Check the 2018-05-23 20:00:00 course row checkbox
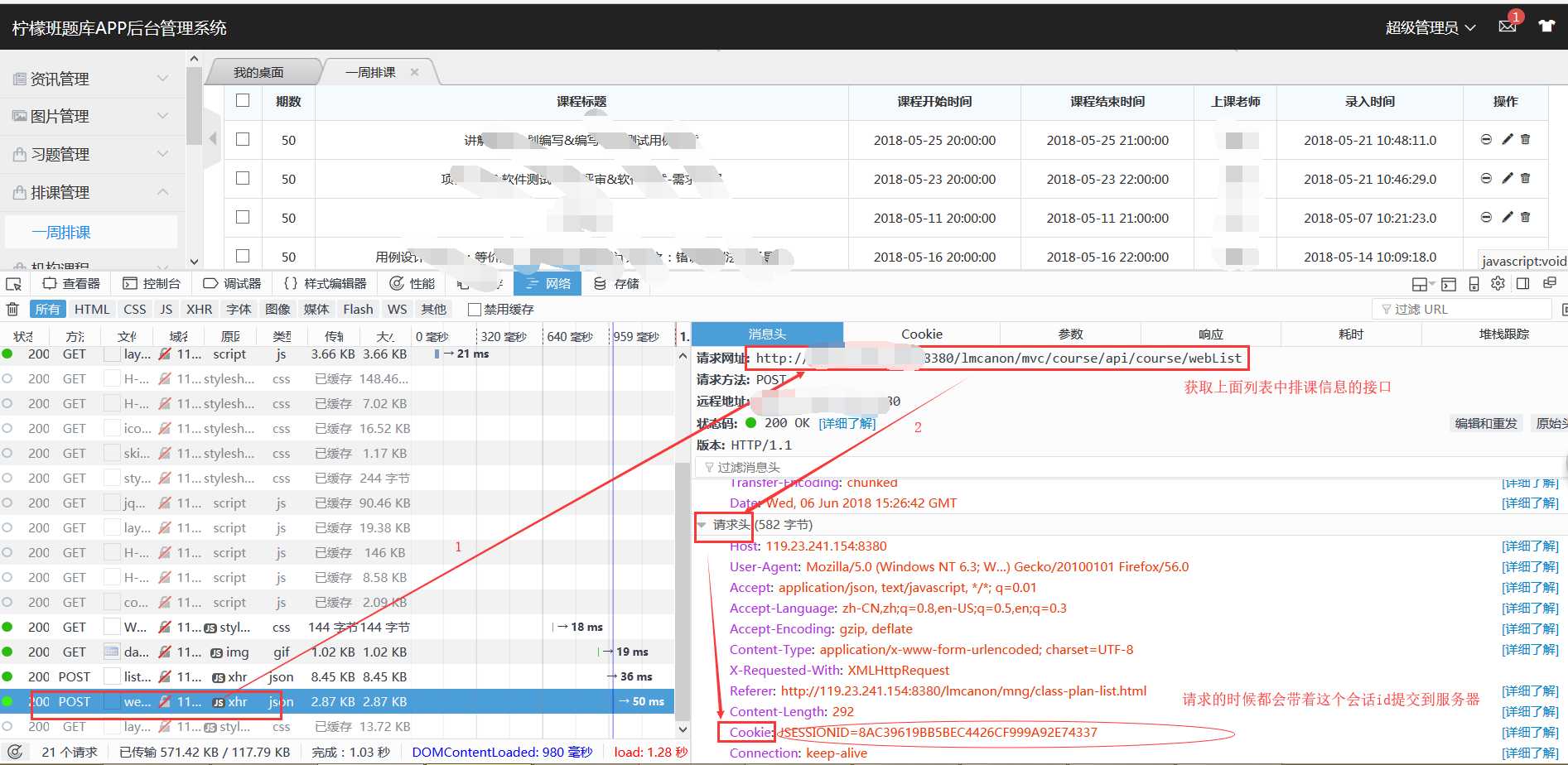The height and width of the screenshot is (765, 1568). (x=243, y=177)
